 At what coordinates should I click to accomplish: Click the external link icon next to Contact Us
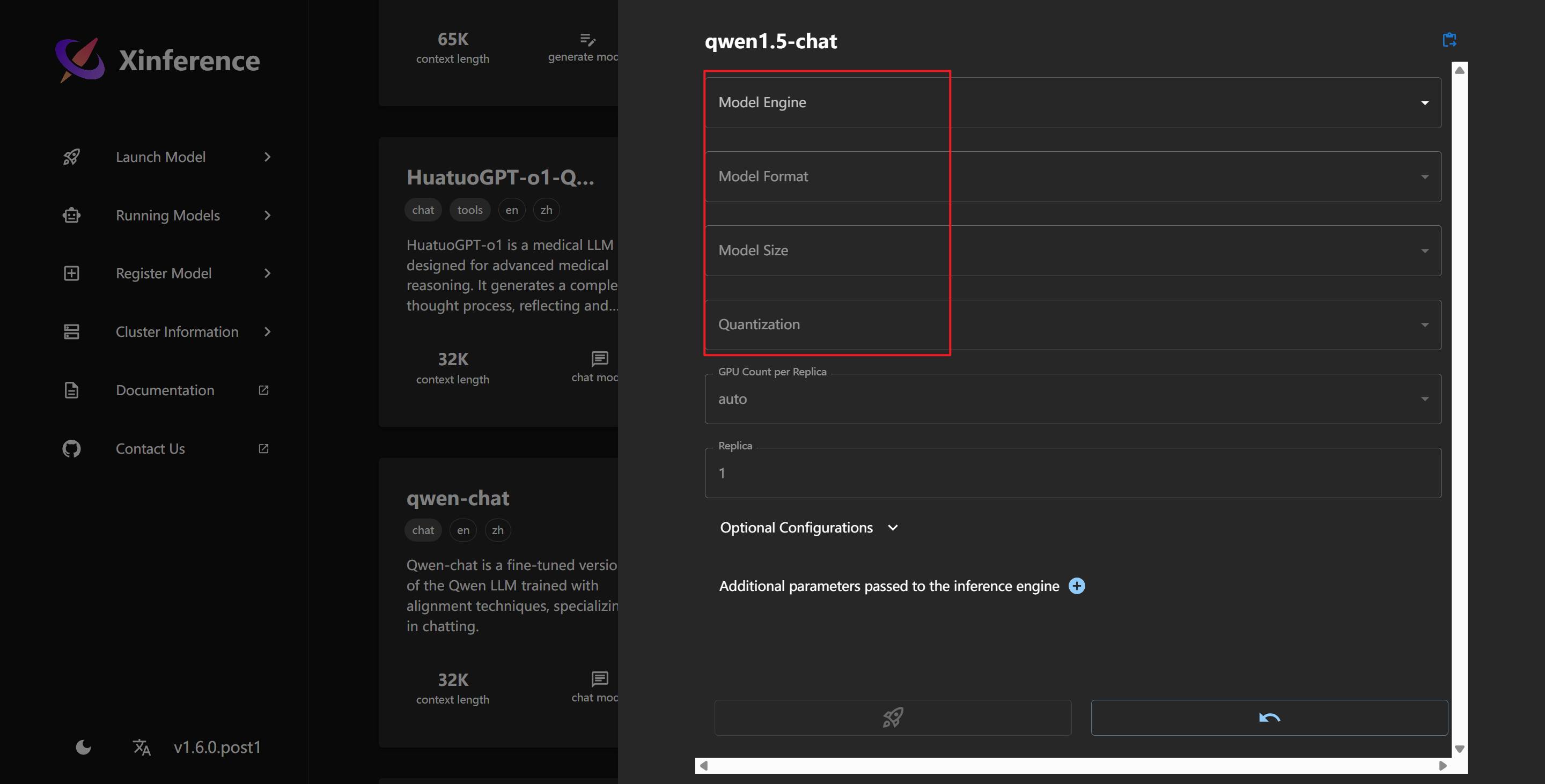pyautogui.click(x=263, y=448)
